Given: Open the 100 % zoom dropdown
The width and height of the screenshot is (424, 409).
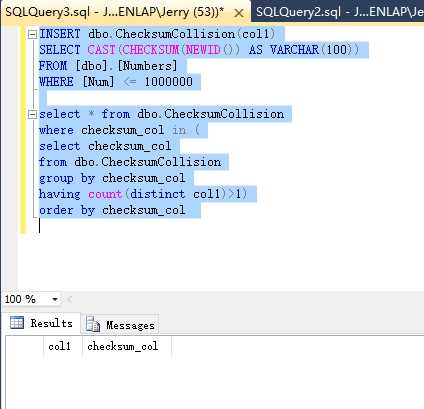Looking at the screenshot, I should pyautogui.click(x=55, y=299).
